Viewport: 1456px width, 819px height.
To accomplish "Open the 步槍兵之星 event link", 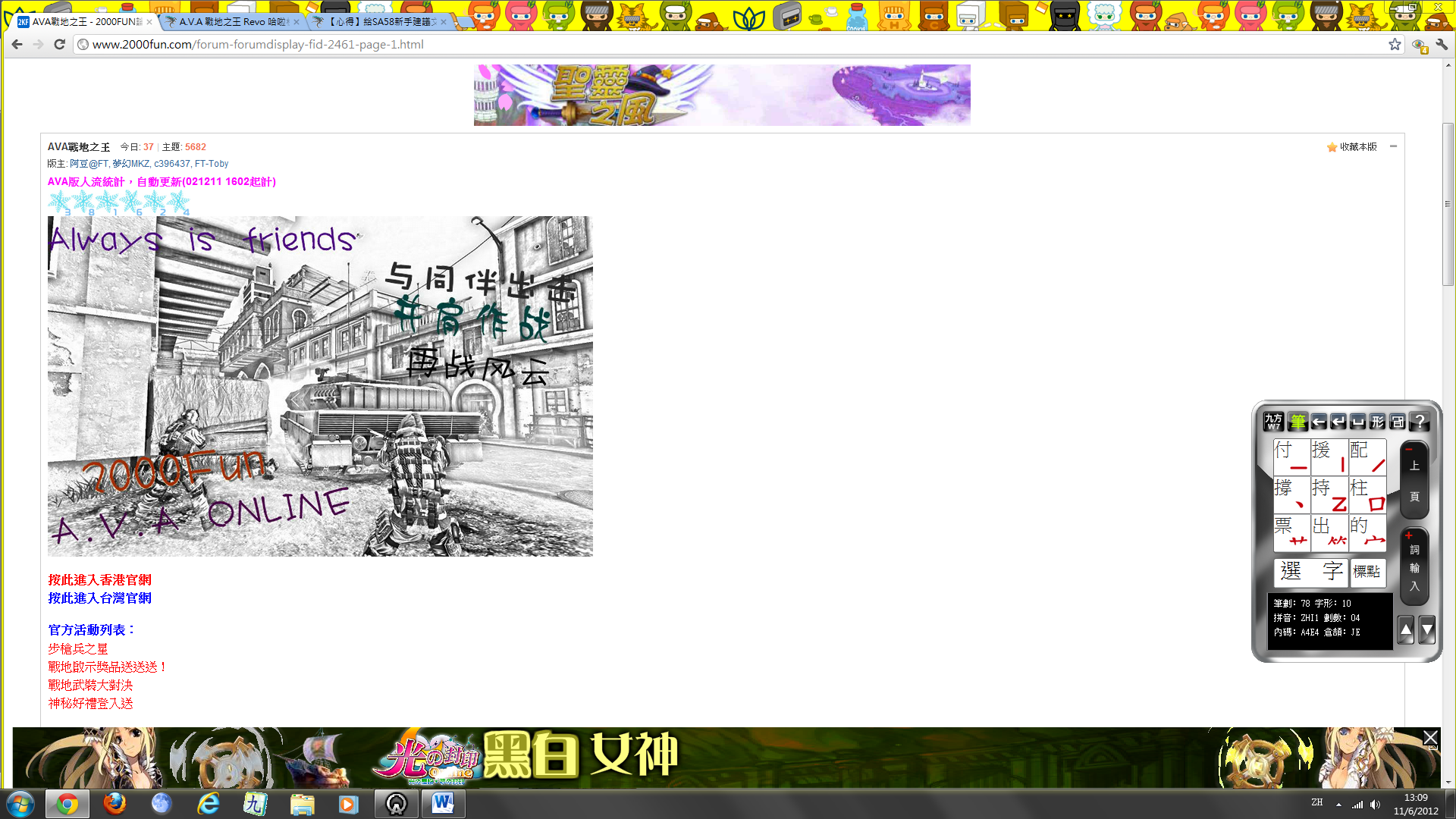I will tap(78, 649).
